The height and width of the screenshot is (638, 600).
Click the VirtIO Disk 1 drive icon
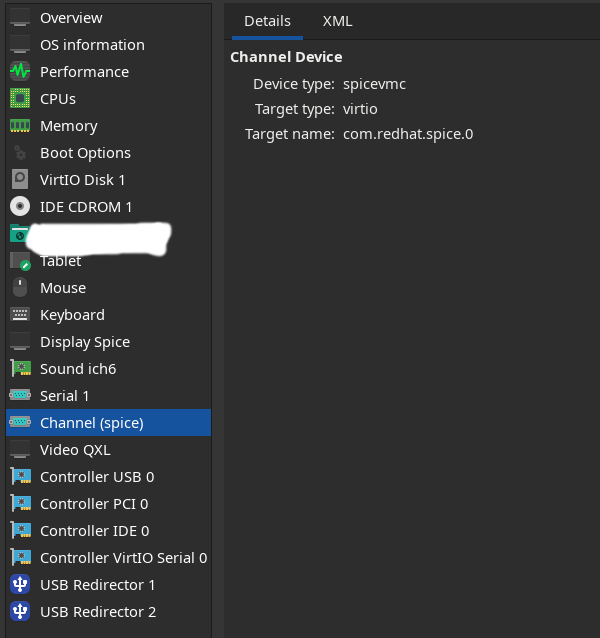20,180
